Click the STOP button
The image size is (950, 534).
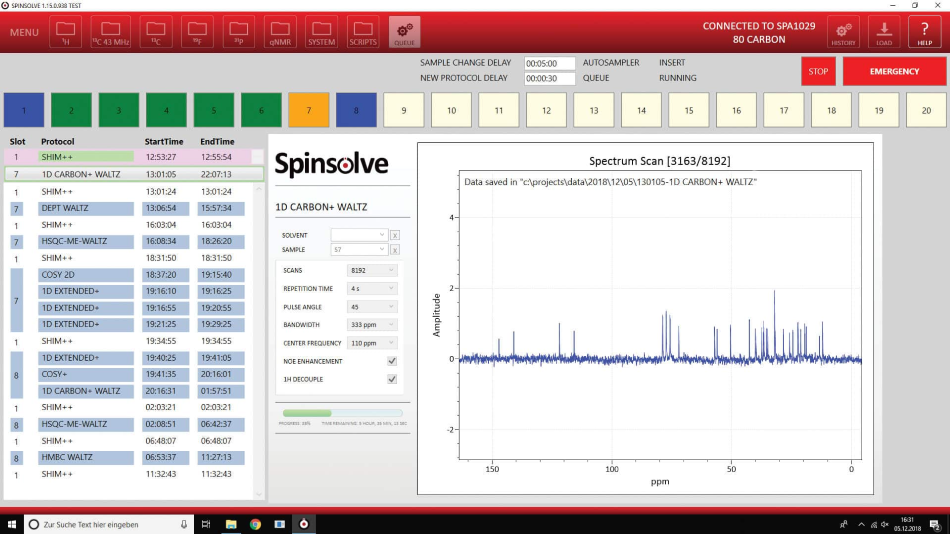(818, 72)
